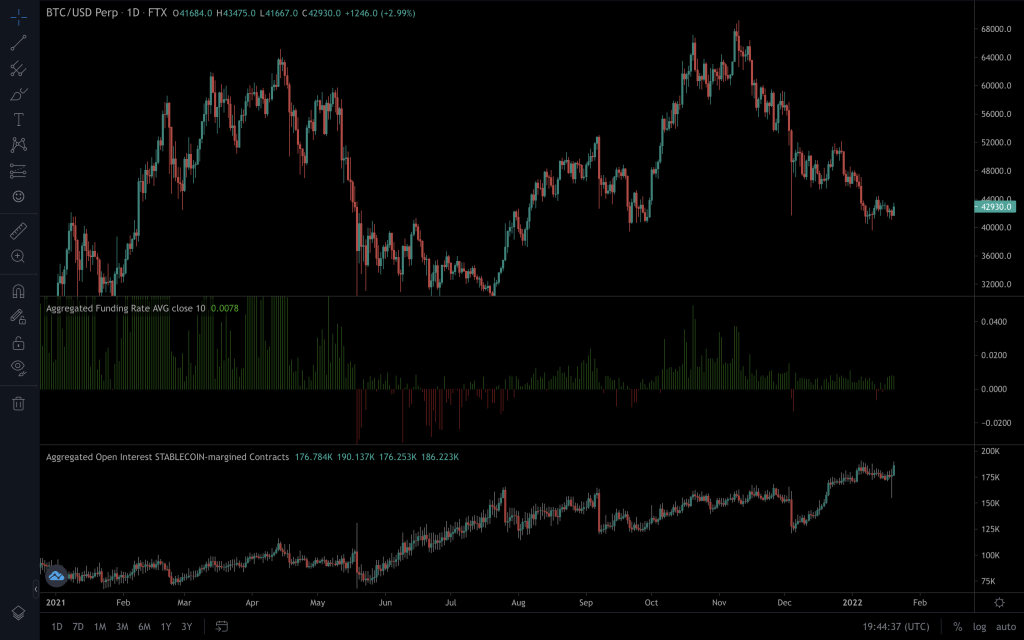Image resolution: width=1024 pixels, height=640 pixels.
Task: Select the trend line drawing tool
Action: coord(18,43)
